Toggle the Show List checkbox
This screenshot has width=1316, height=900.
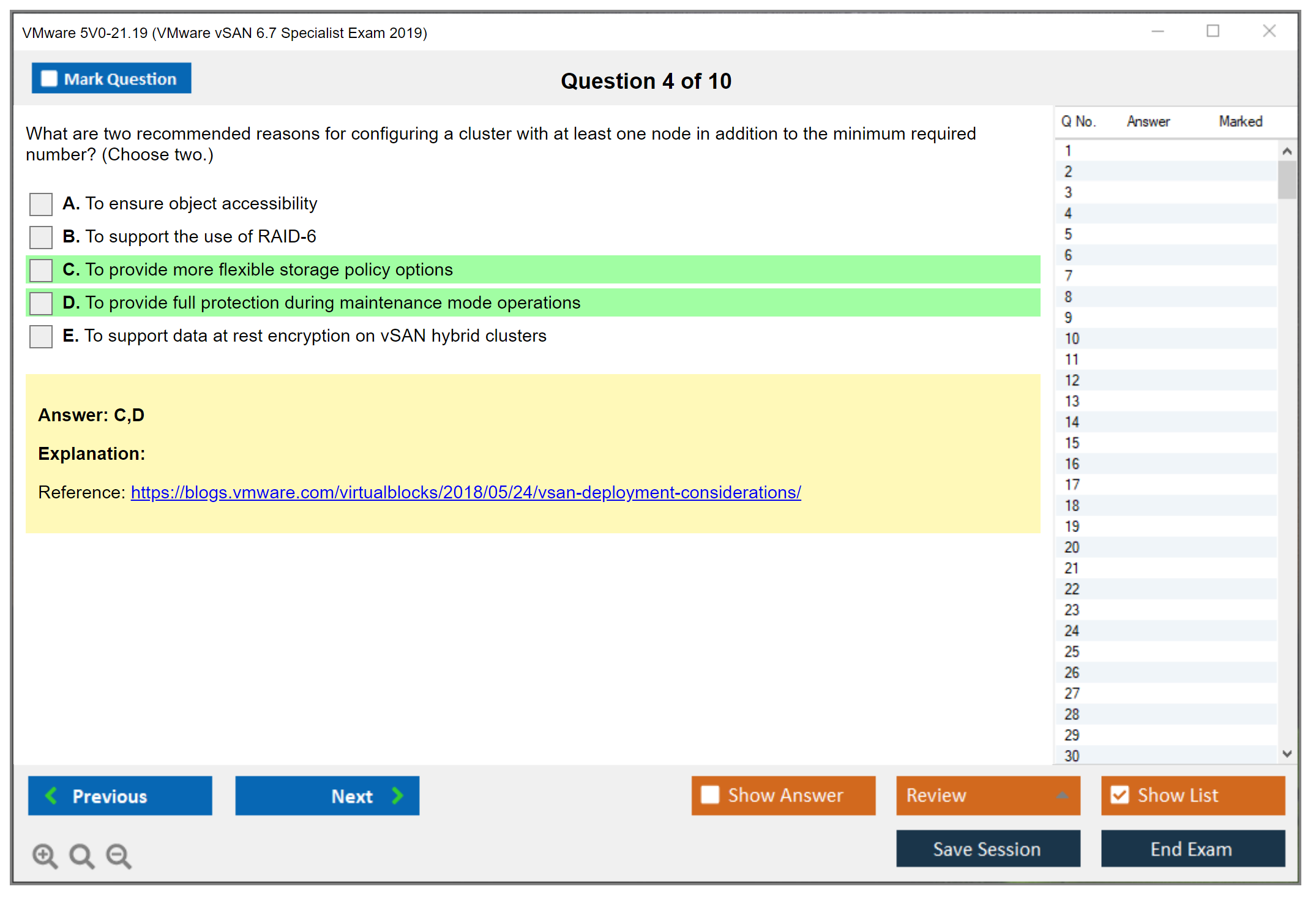pos(1120,795)
